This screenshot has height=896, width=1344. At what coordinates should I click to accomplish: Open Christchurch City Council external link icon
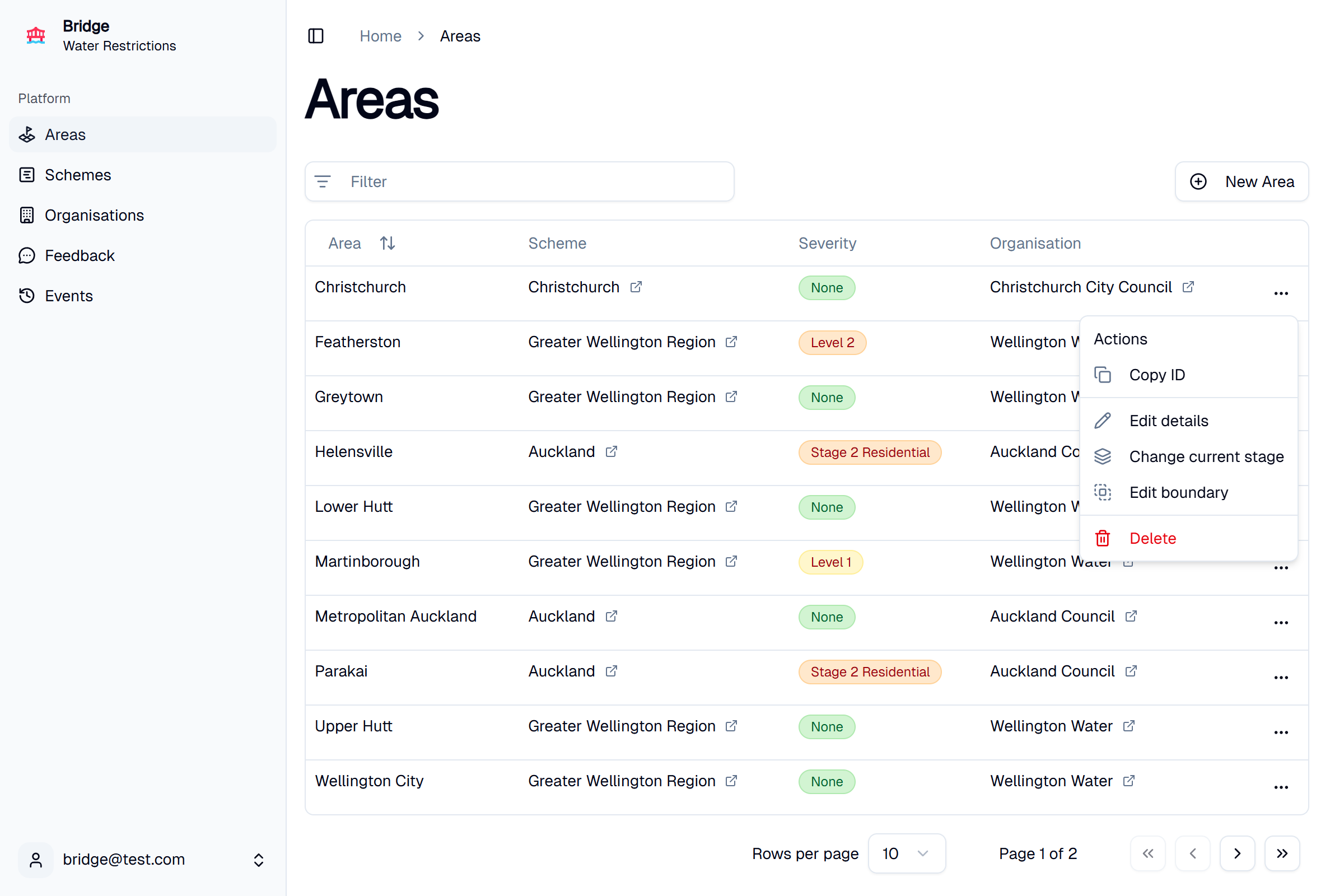[x=1188, y=287]
